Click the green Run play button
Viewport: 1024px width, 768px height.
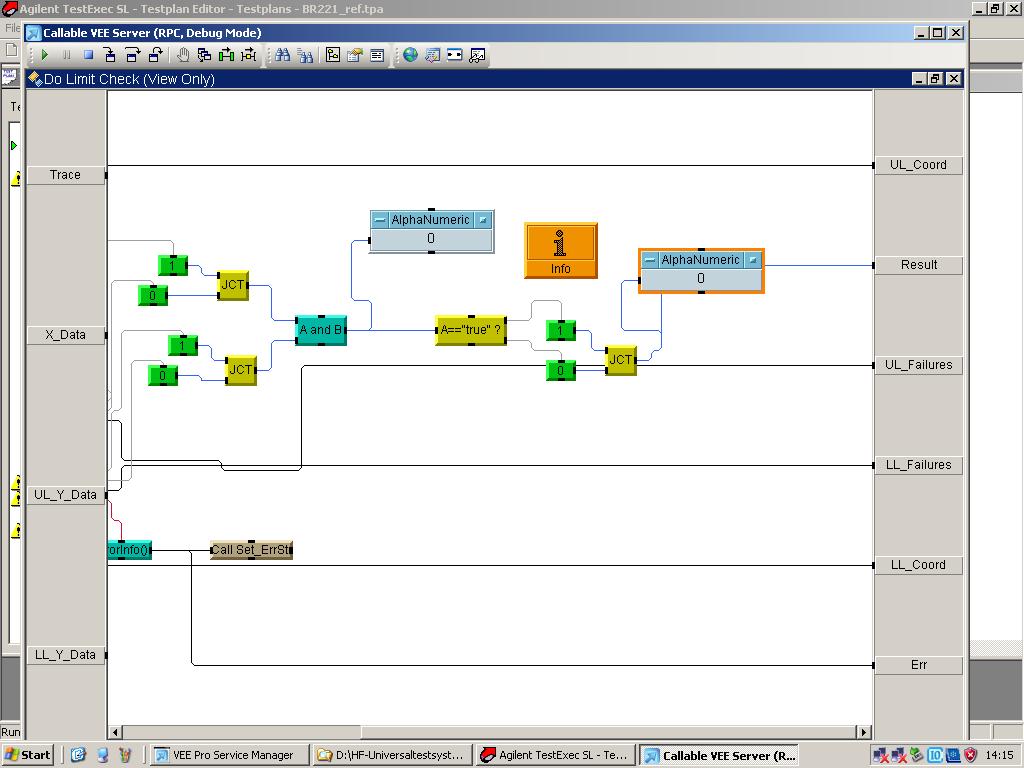(x=45, y=55)
